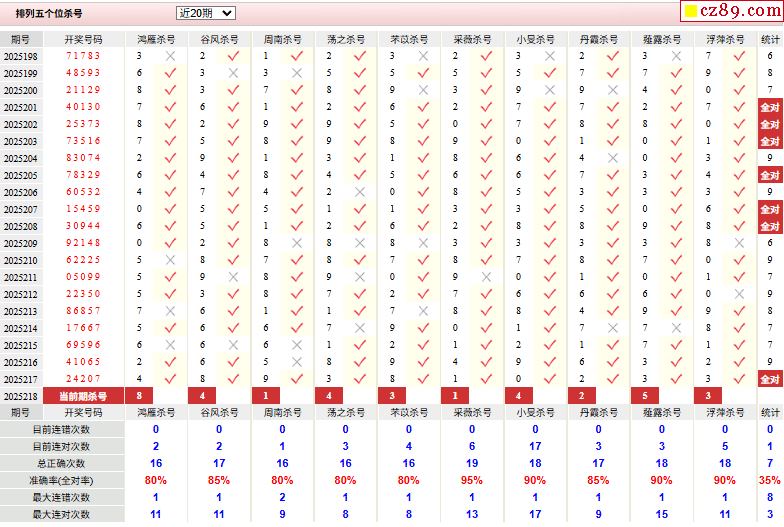784x527 pixels.
Task: Click the check mark for 谷风杀号 in row 2025208
Action: (233, 226)
